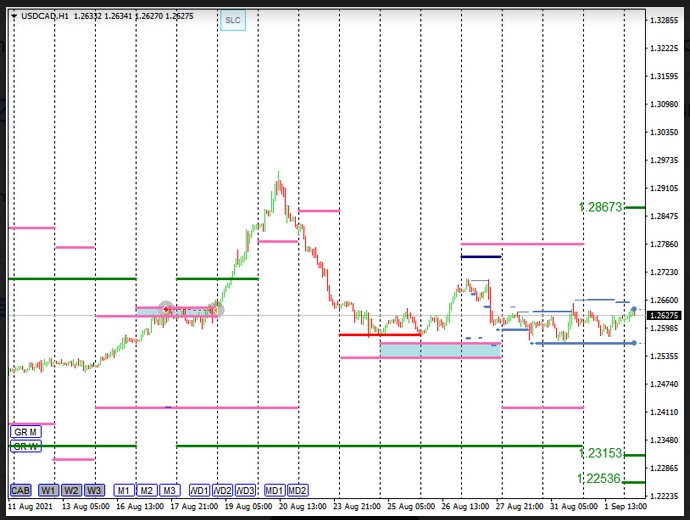Activate the MD1 button
The height and width of the screenshot is (520, 690).
[x=274, y=491]
